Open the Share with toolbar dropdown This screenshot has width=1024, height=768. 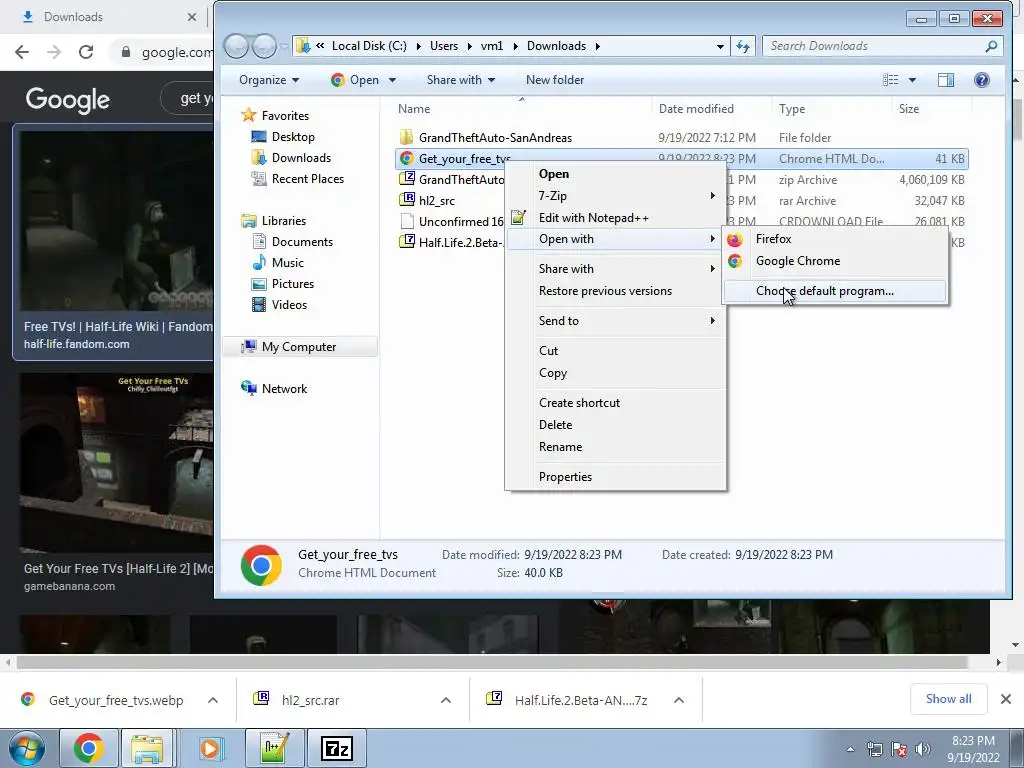[x=460, y=80]
